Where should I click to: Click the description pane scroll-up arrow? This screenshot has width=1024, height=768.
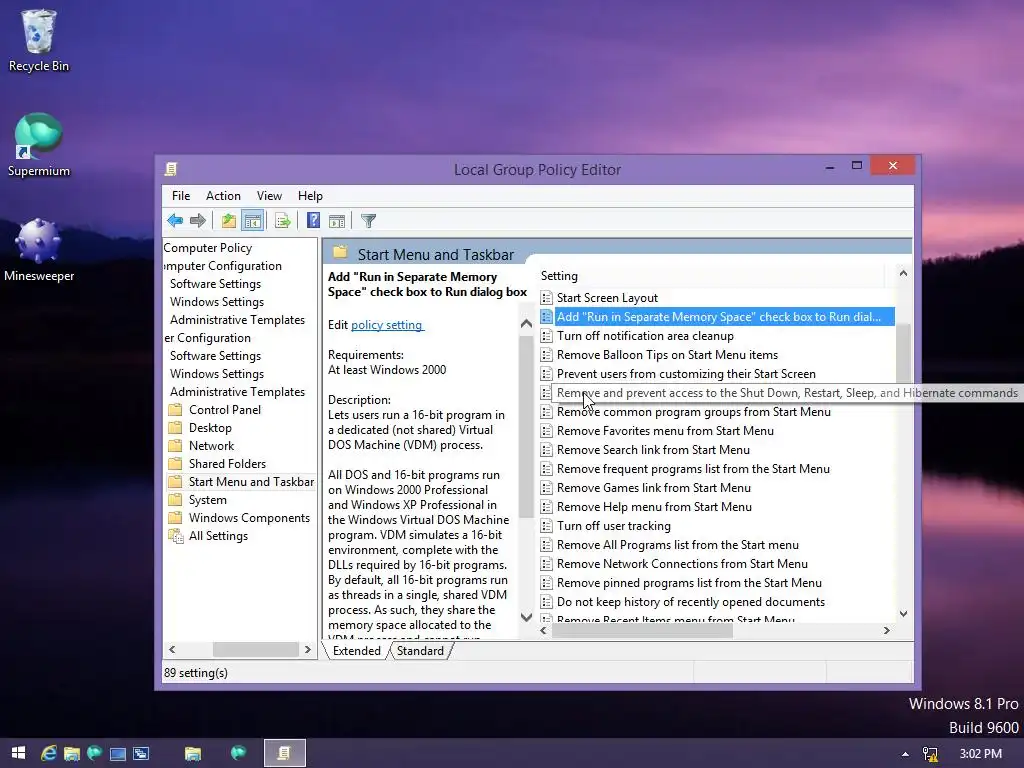(x=526, y=323)
